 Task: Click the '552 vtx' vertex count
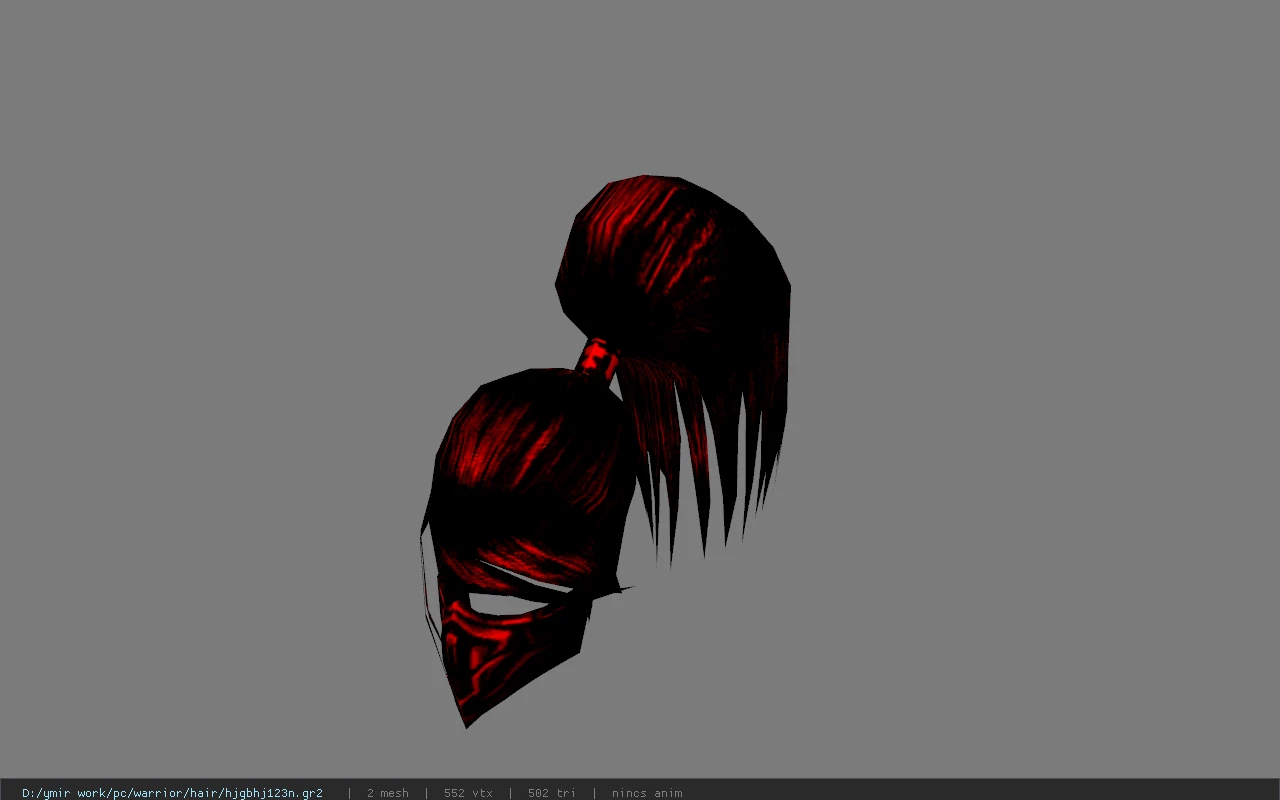(468, 793)
